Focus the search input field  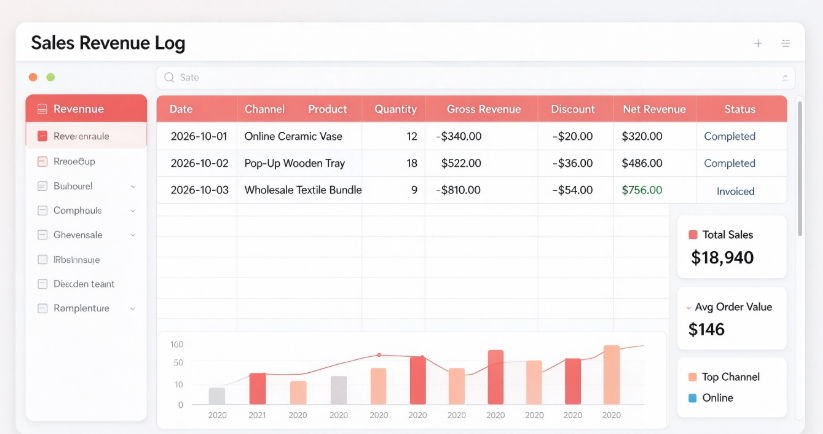[x=476, y=78]
